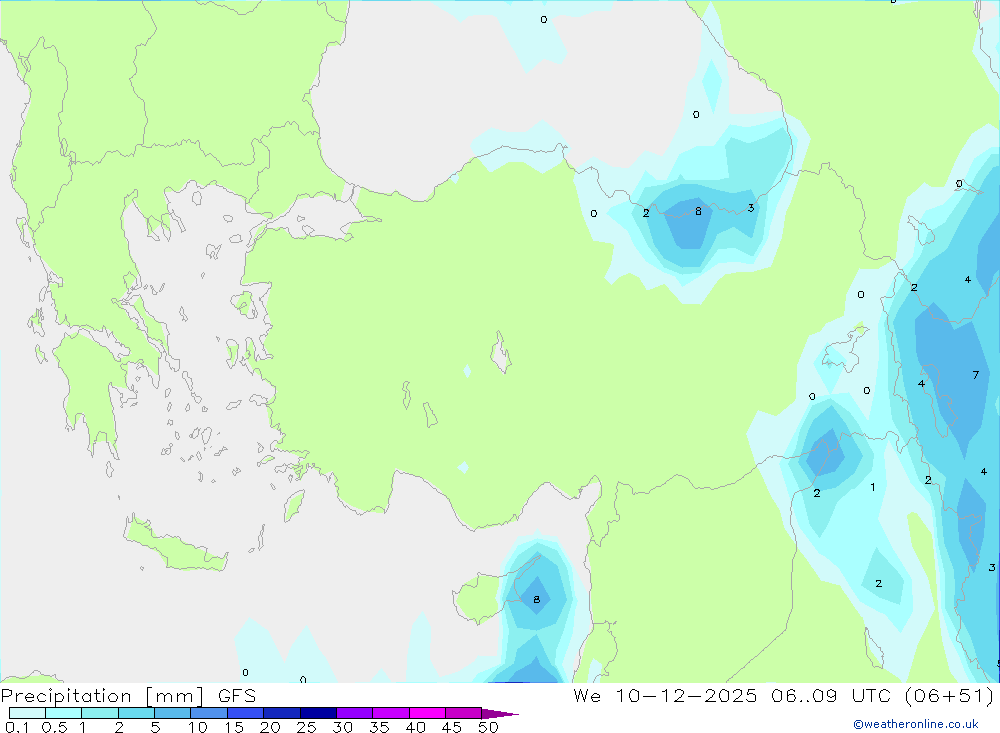Click the lone '1' precipitation value on map
The image size is (1000, 733).
tap(872, 487)
